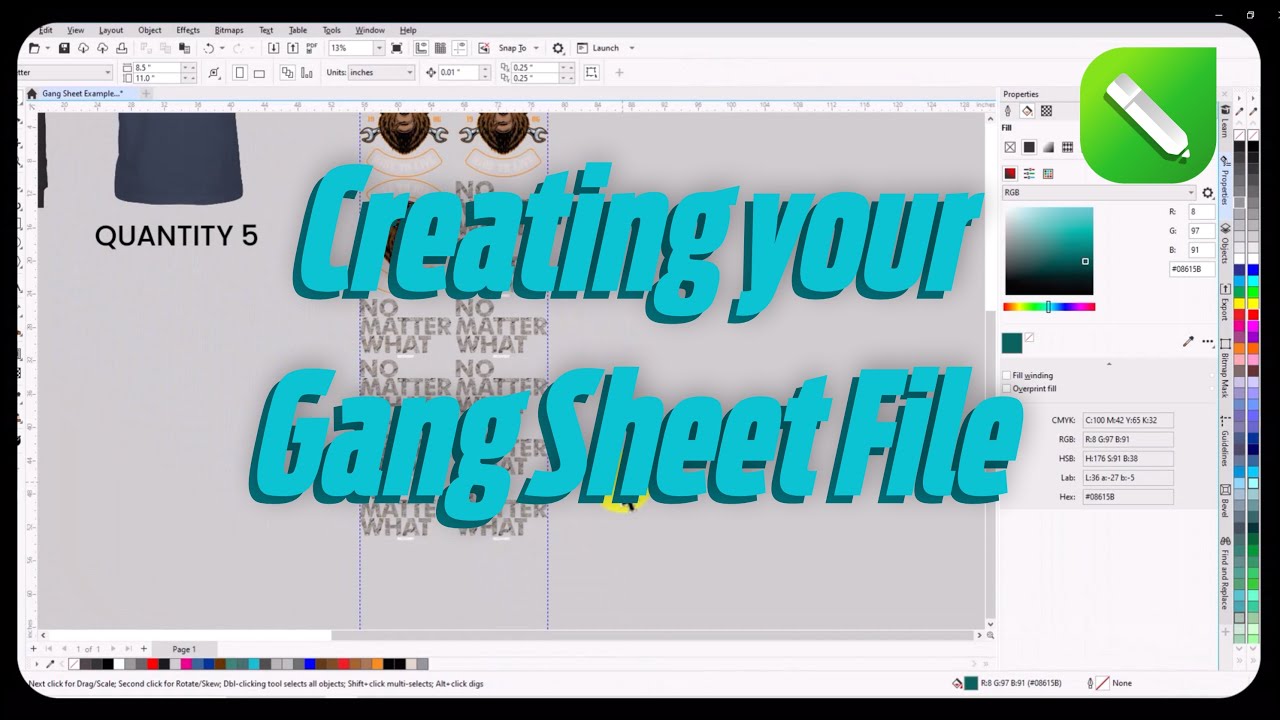Open the Layout menu
Viewport: 1280px width, 720px height.
point(111,30)
